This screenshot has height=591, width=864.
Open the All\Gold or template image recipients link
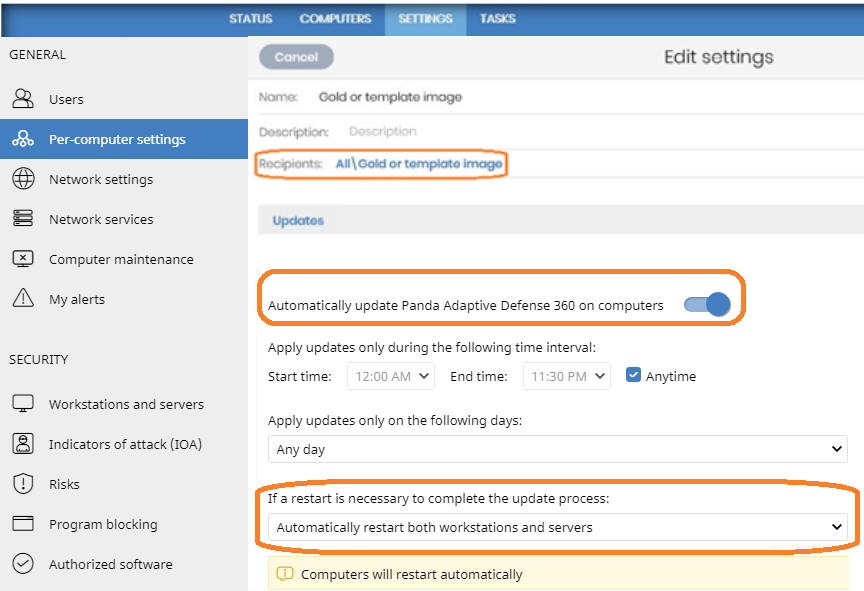click(419, 164)
